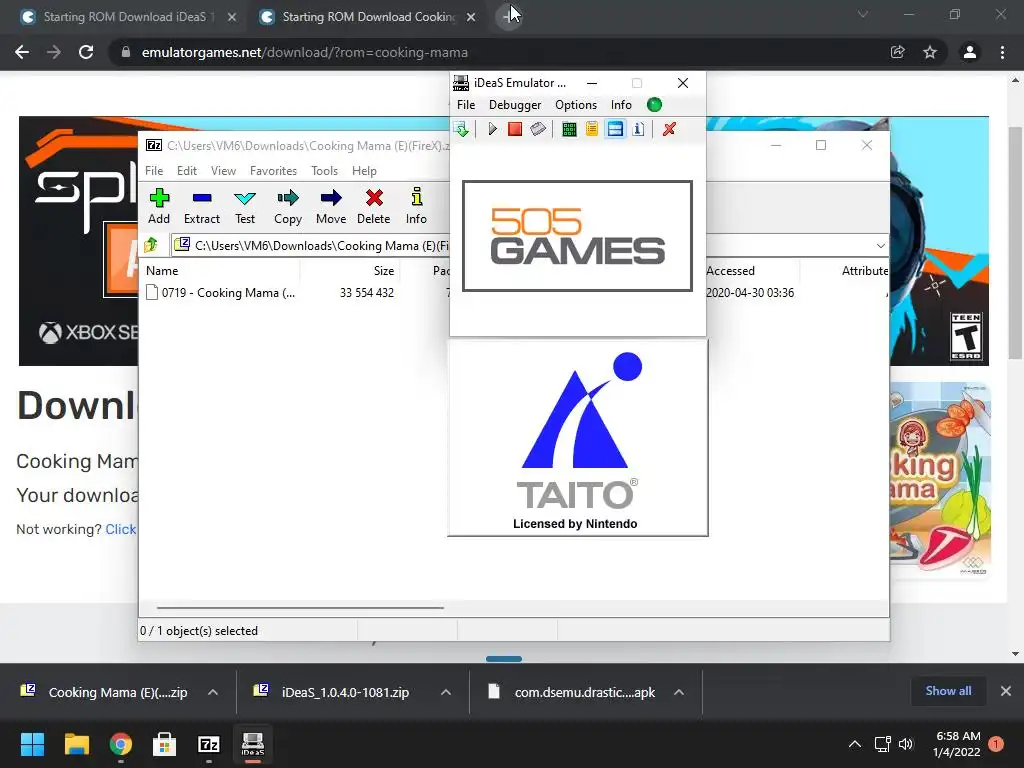Viewport: 1024px width, 768px height.
Task: Click the gray eraser-shaped icon in iDeaS toolbar
Action: tap(538, 129)
